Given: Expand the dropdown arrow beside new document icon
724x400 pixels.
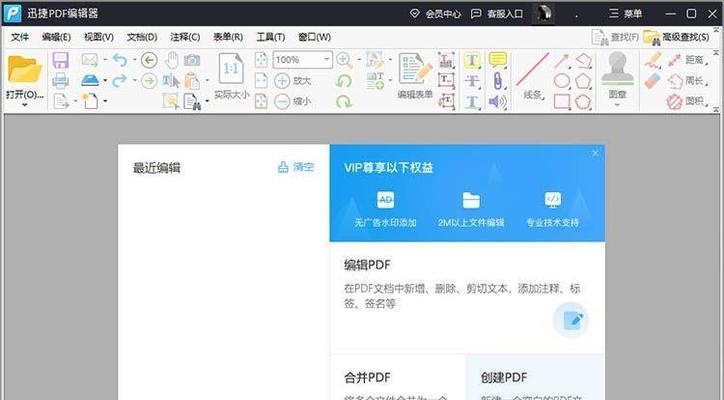Looking at the screenshot, I should (x=105, y=101).
